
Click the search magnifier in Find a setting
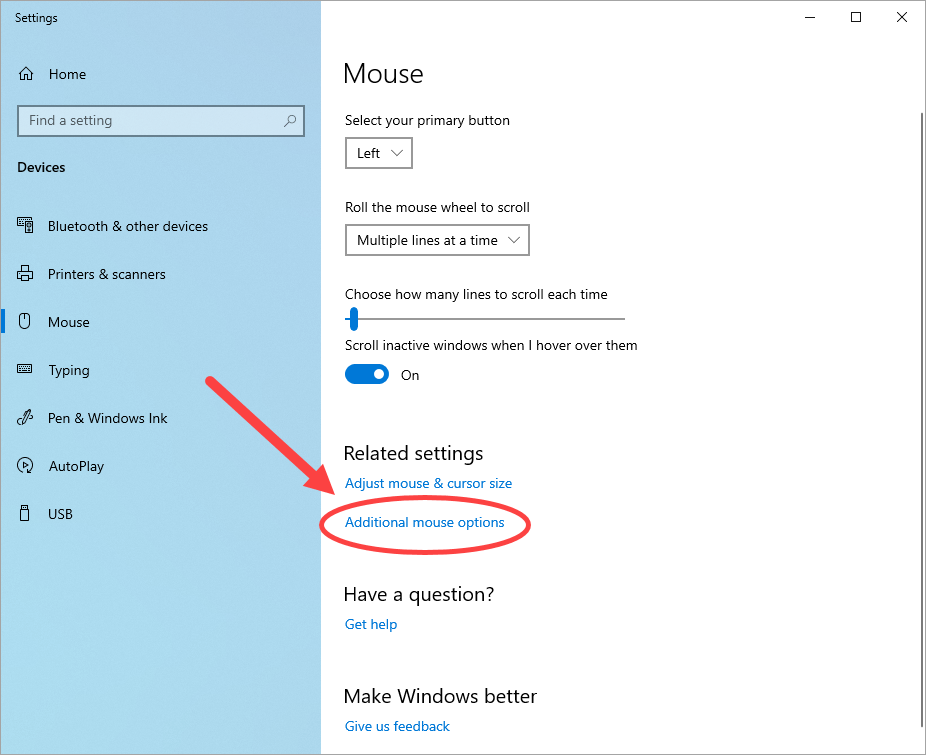290,120
